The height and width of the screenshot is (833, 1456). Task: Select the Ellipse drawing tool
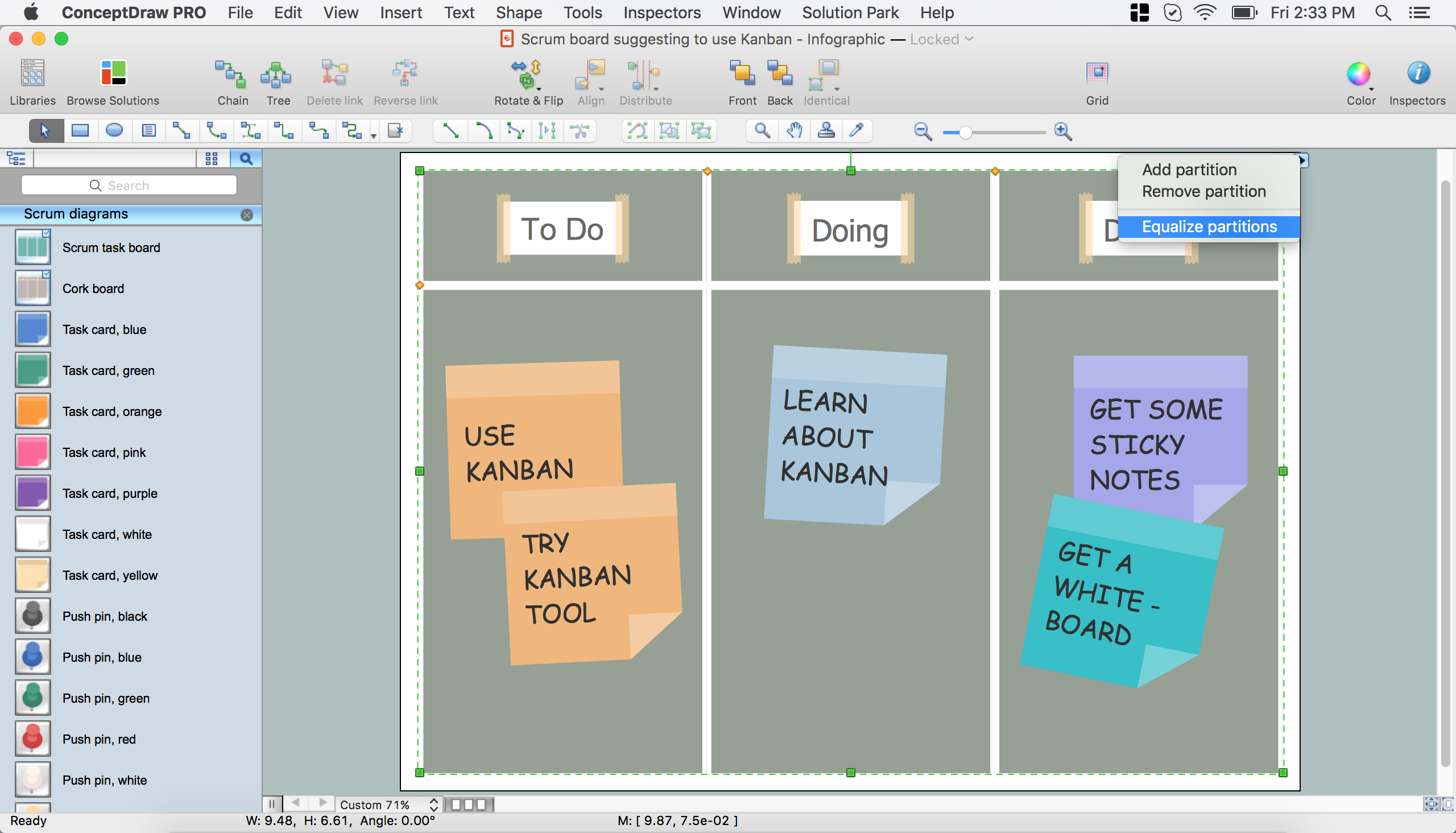pos(114,131)
